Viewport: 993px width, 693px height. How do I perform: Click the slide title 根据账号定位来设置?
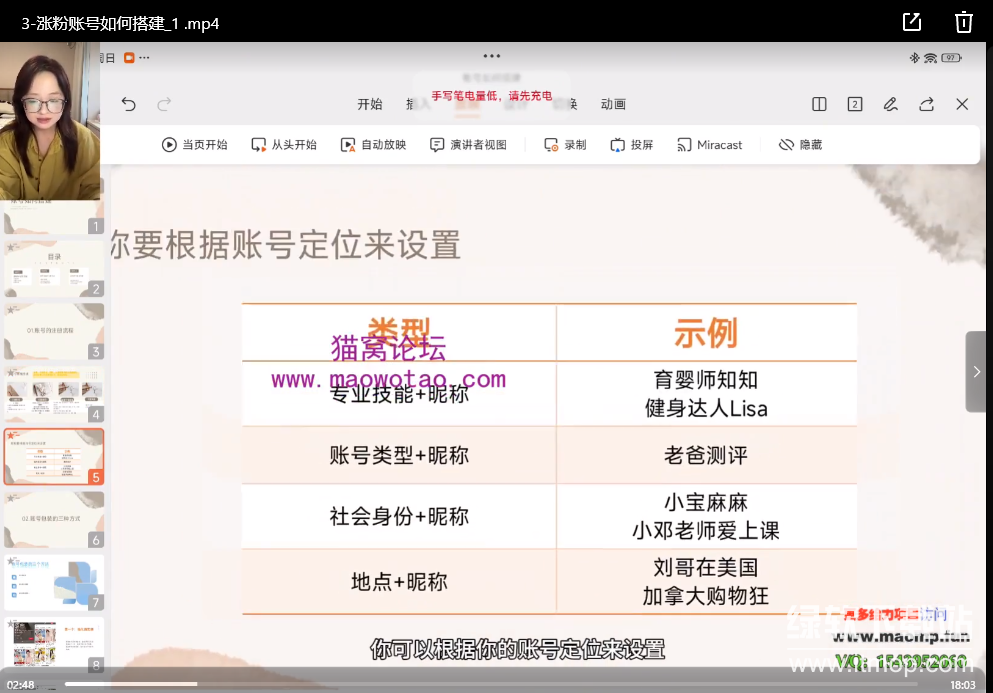[x=313, y=245]
